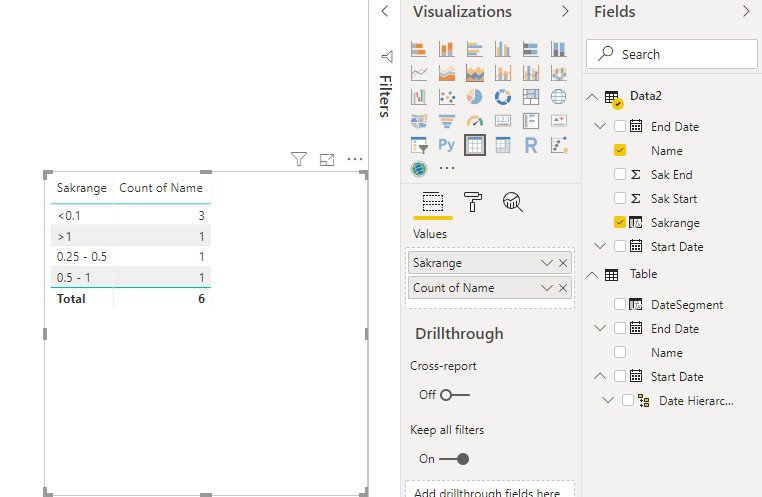Open focus mode for the table visual
The image size is (762, 497).
327,159
